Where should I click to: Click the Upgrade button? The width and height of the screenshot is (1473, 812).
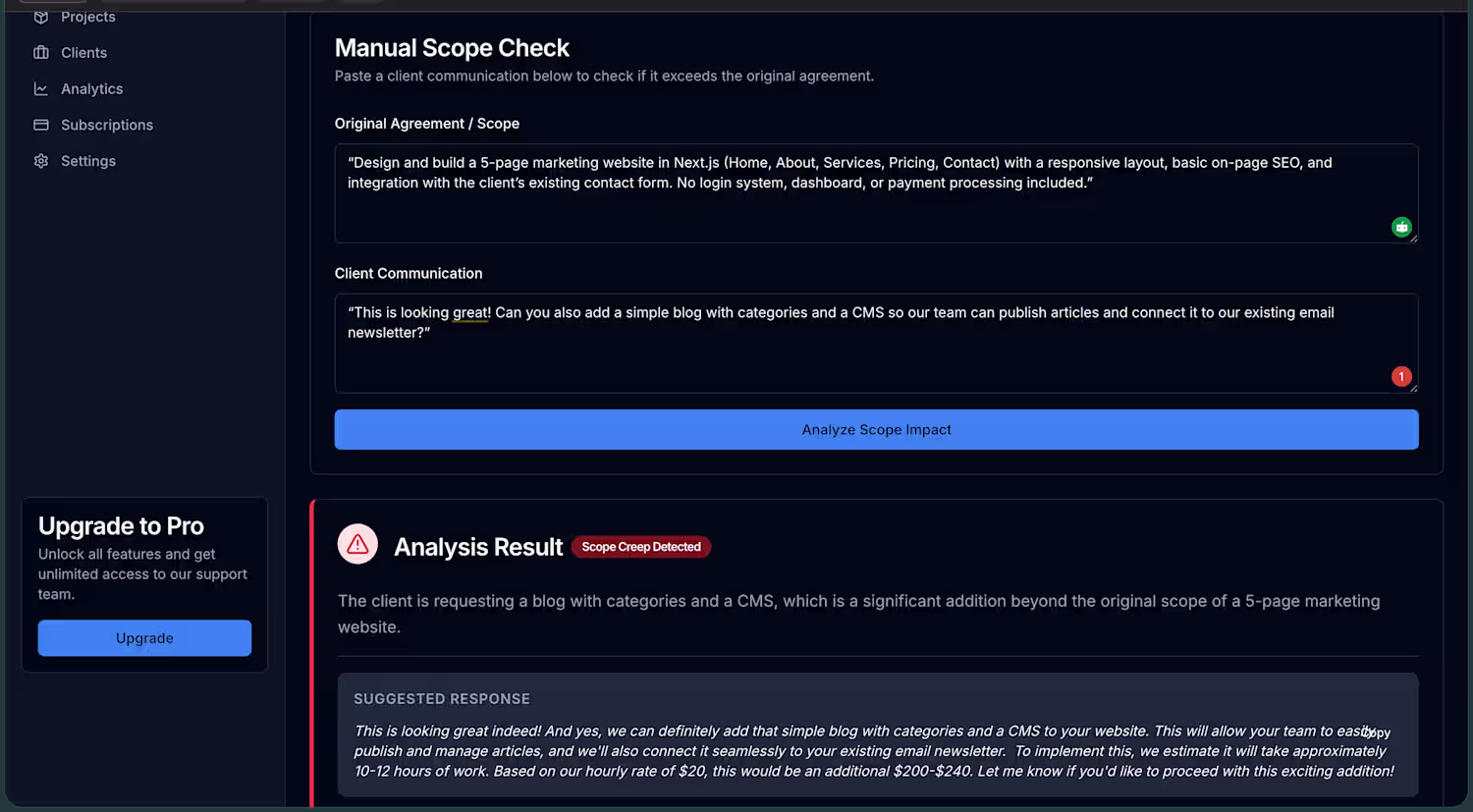coord(144,638)
